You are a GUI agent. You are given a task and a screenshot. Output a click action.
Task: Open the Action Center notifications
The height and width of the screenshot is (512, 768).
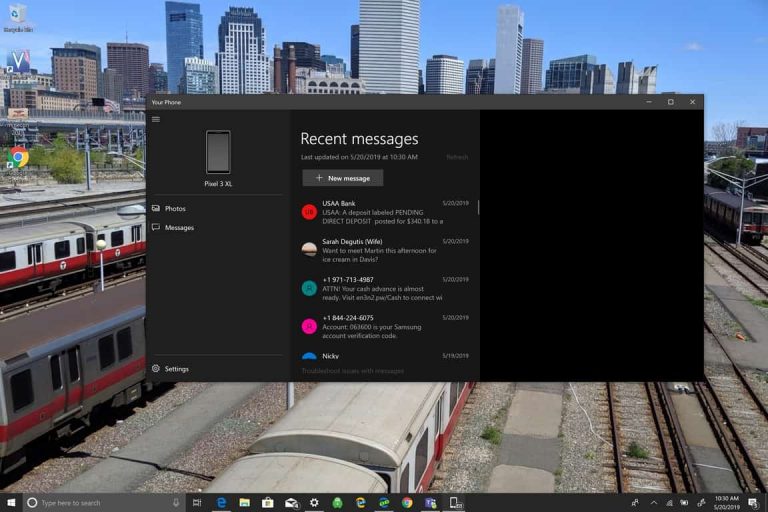(753, 503)
